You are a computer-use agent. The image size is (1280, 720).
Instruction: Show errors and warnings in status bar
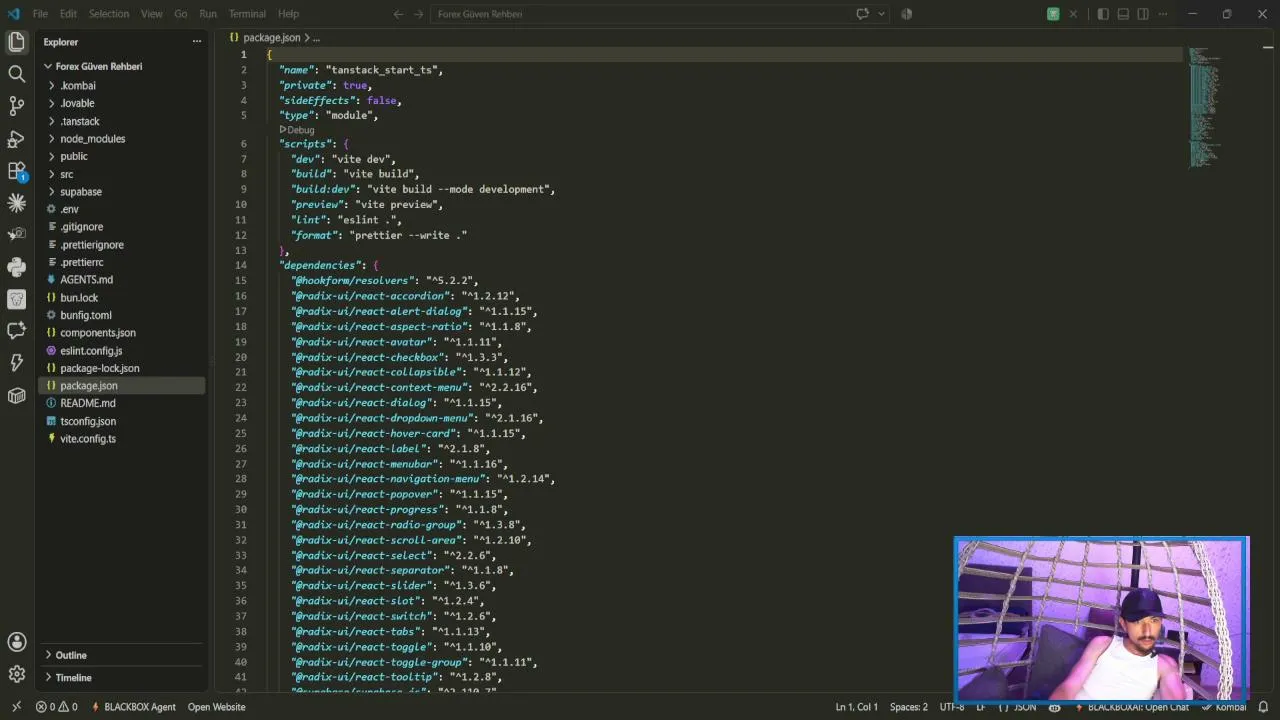[57, 707]
